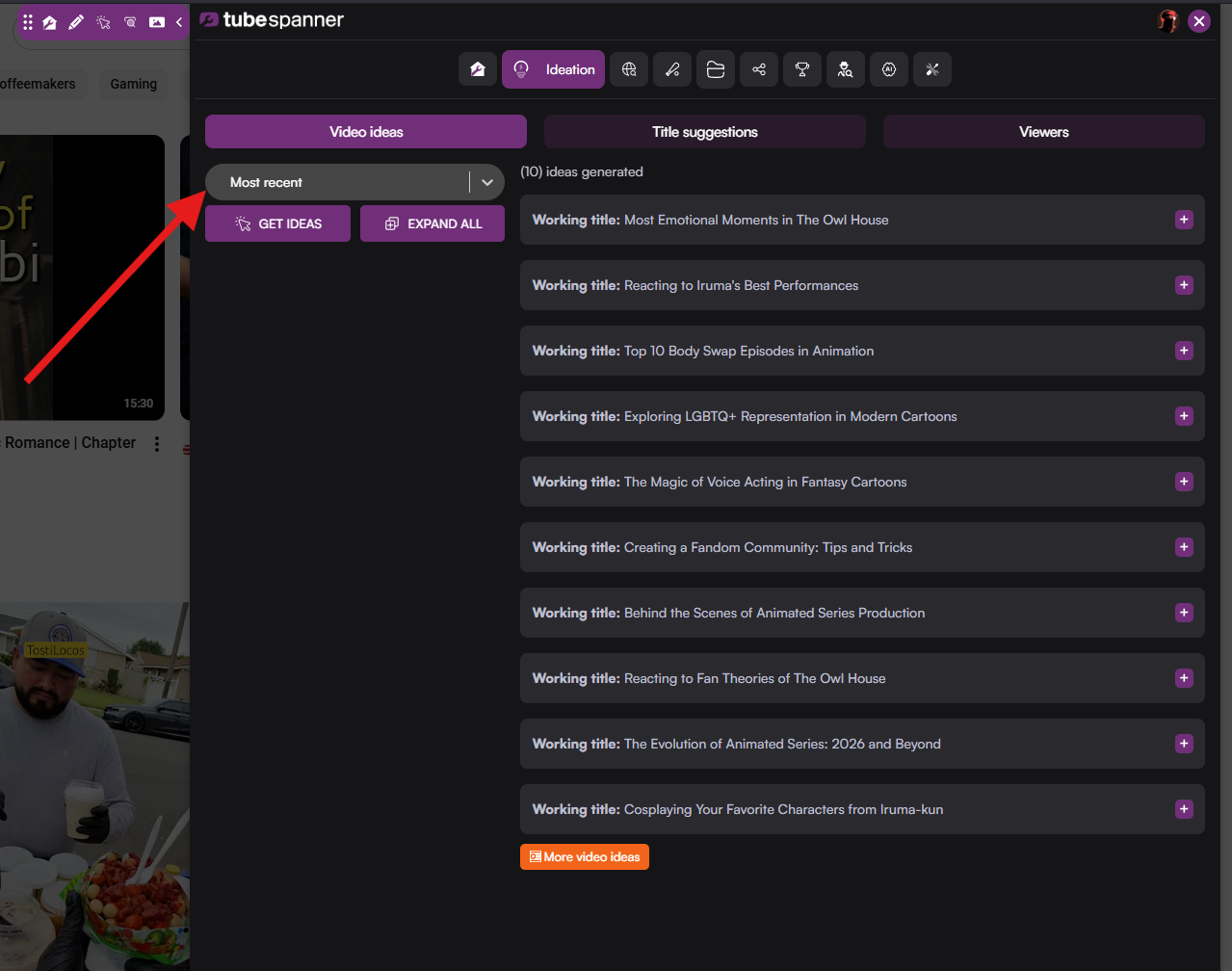Close the tubespanner panel
1232x971 pixels.
[1199, 21]
